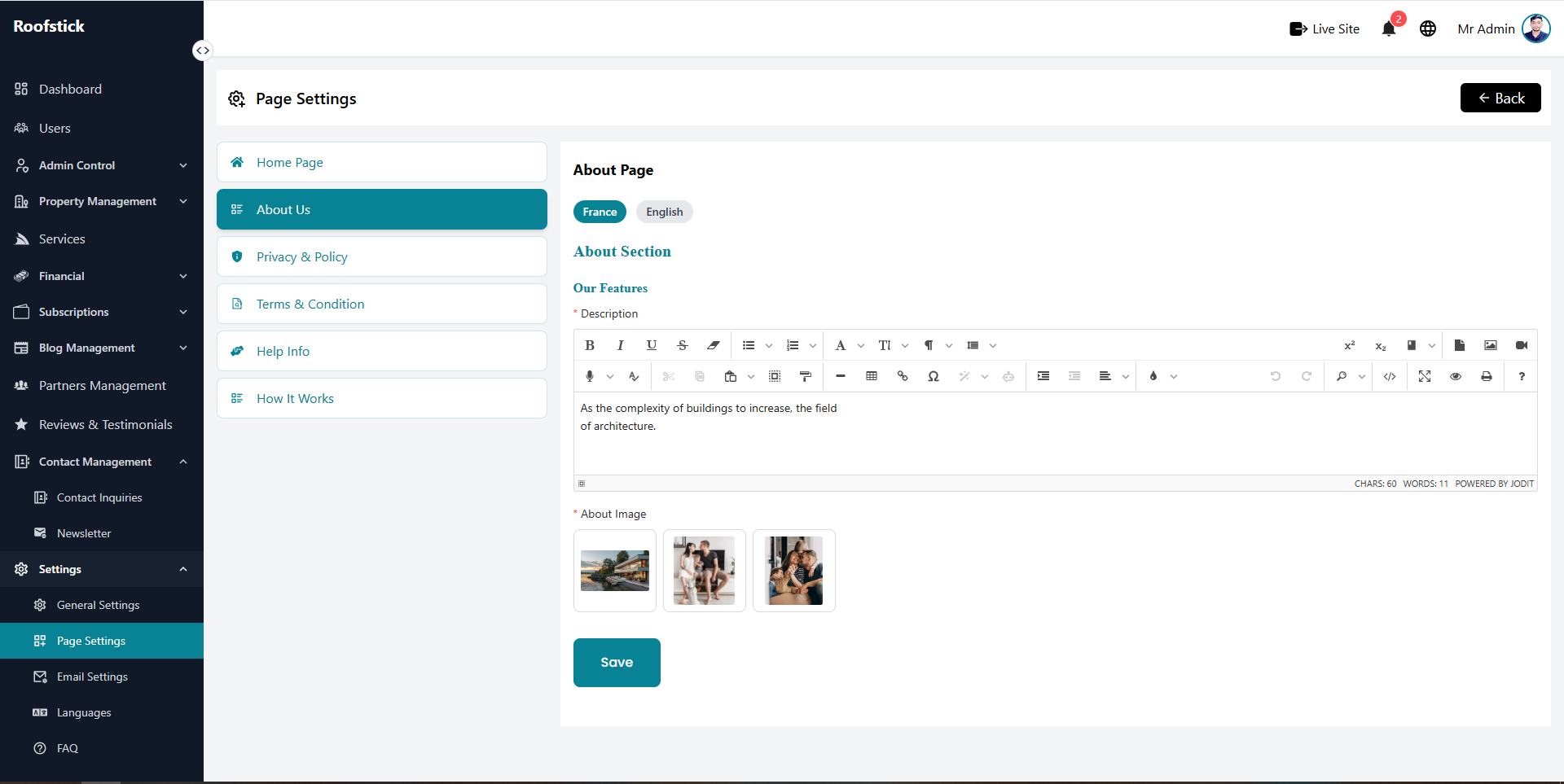The width and height of the screenshot is (1564, 784).
Task: Open Privacy & Policy page settings
Action: click(382, 256)
